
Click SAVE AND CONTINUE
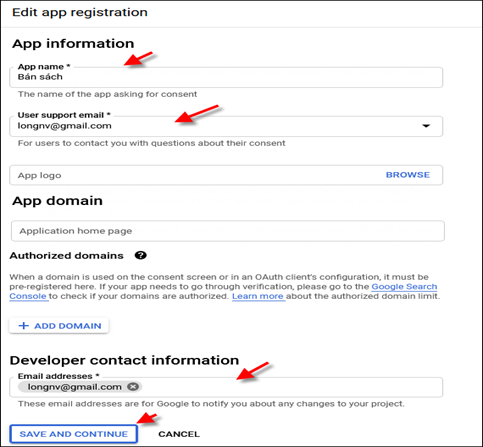(x=74, y=434)
